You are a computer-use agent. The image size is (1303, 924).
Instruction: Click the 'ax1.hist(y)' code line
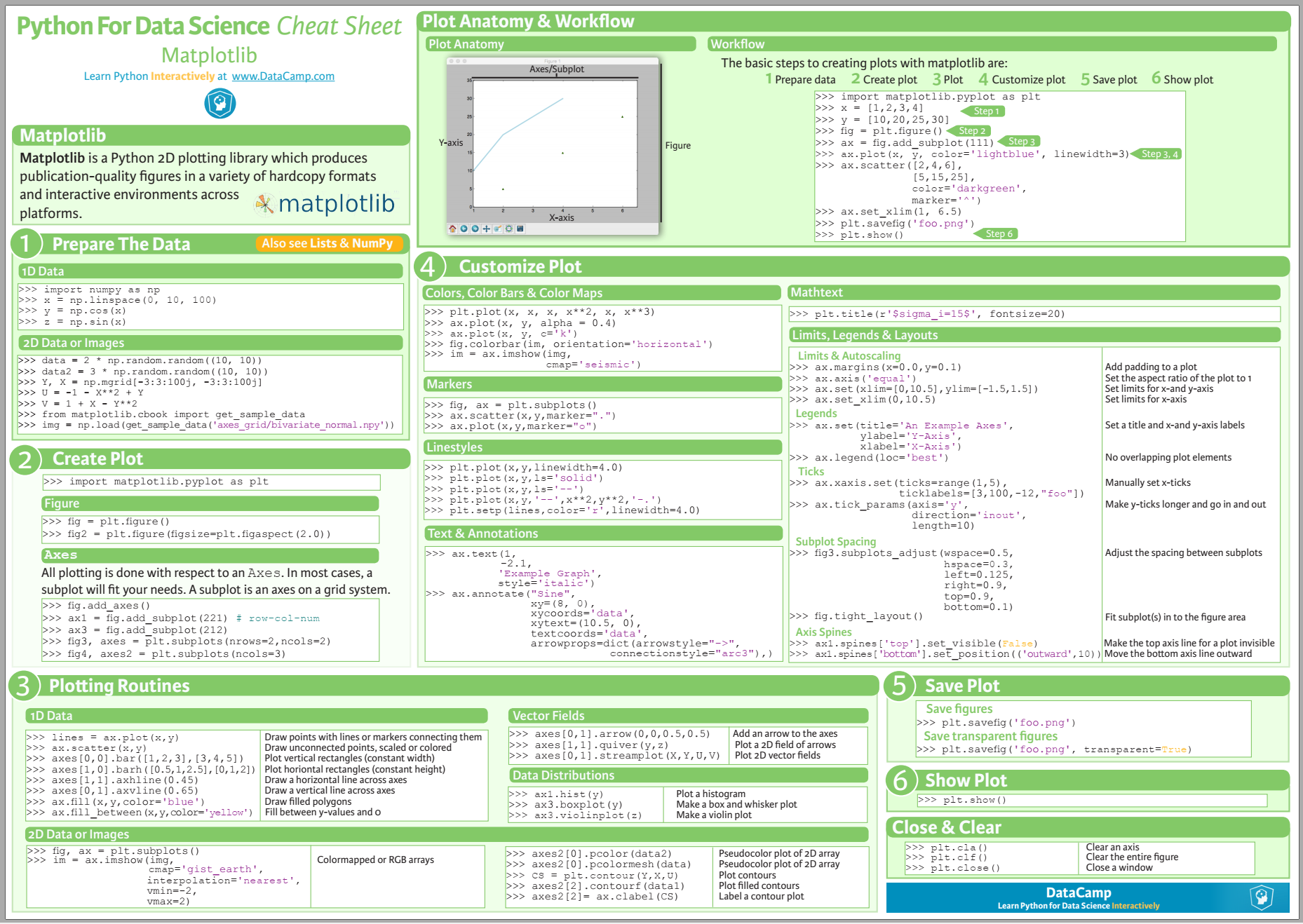555,794
